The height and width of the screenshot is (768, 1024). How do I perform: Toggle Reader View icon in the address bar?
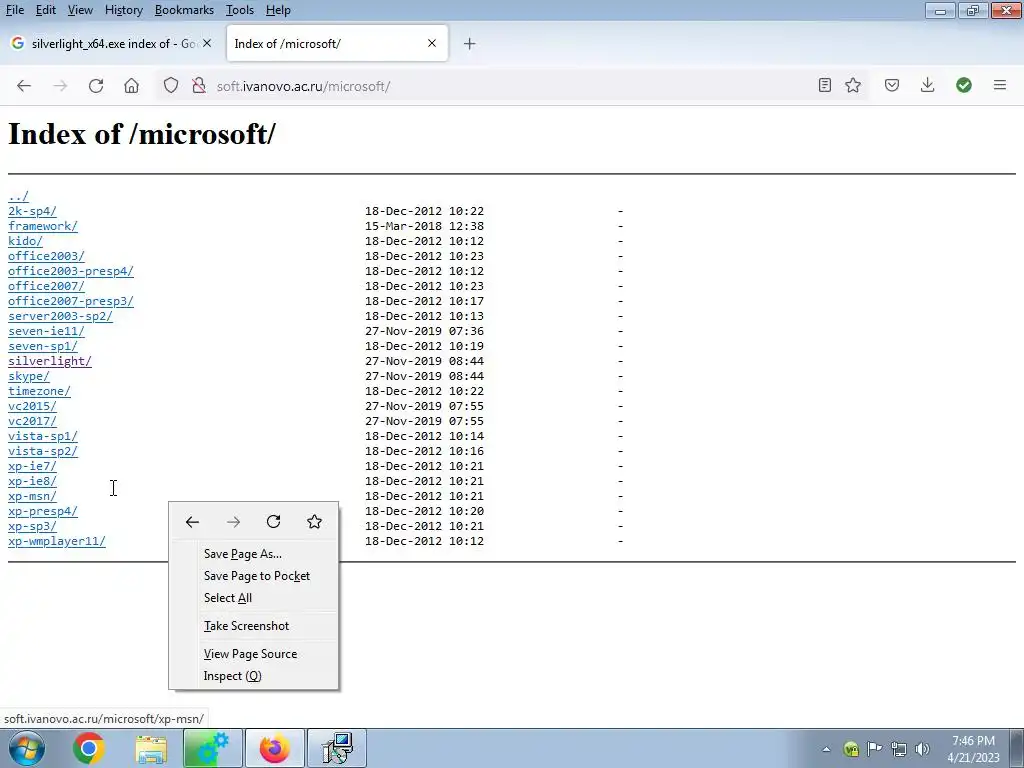(825, 86)
